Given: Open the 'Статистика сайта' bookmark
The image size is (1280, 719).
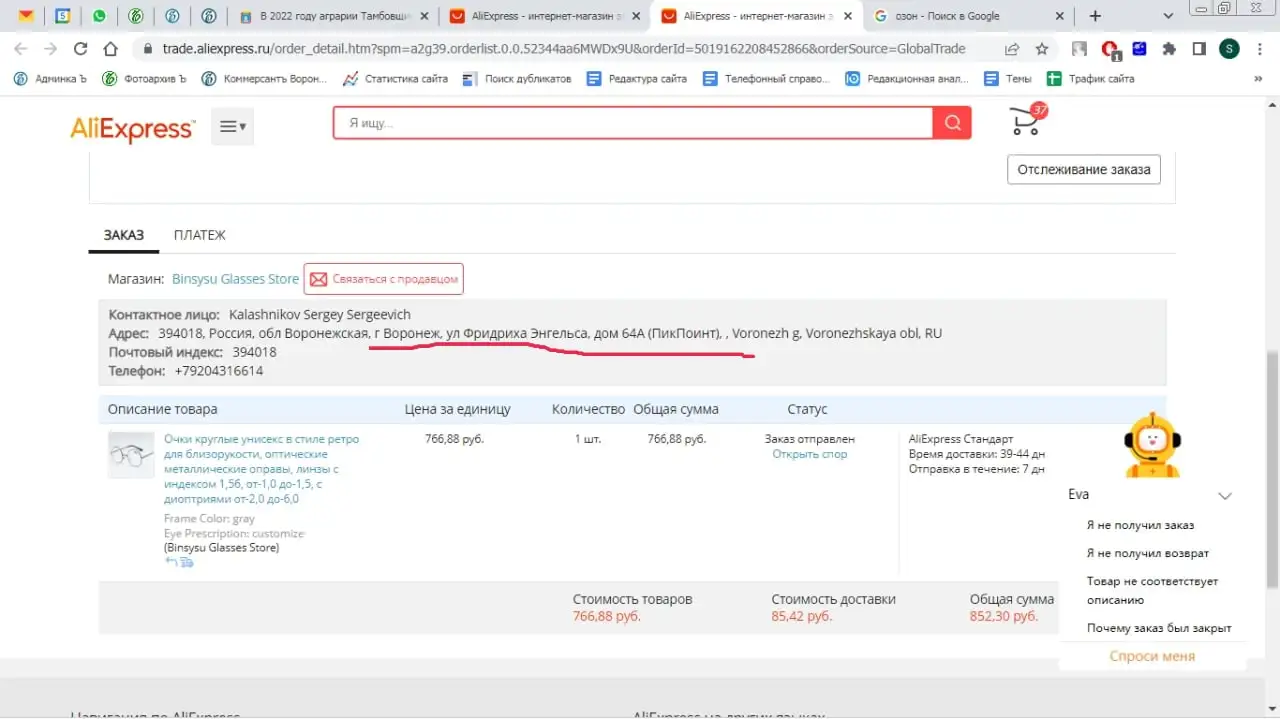Looking at the screenshot, I should click(395, 78).
